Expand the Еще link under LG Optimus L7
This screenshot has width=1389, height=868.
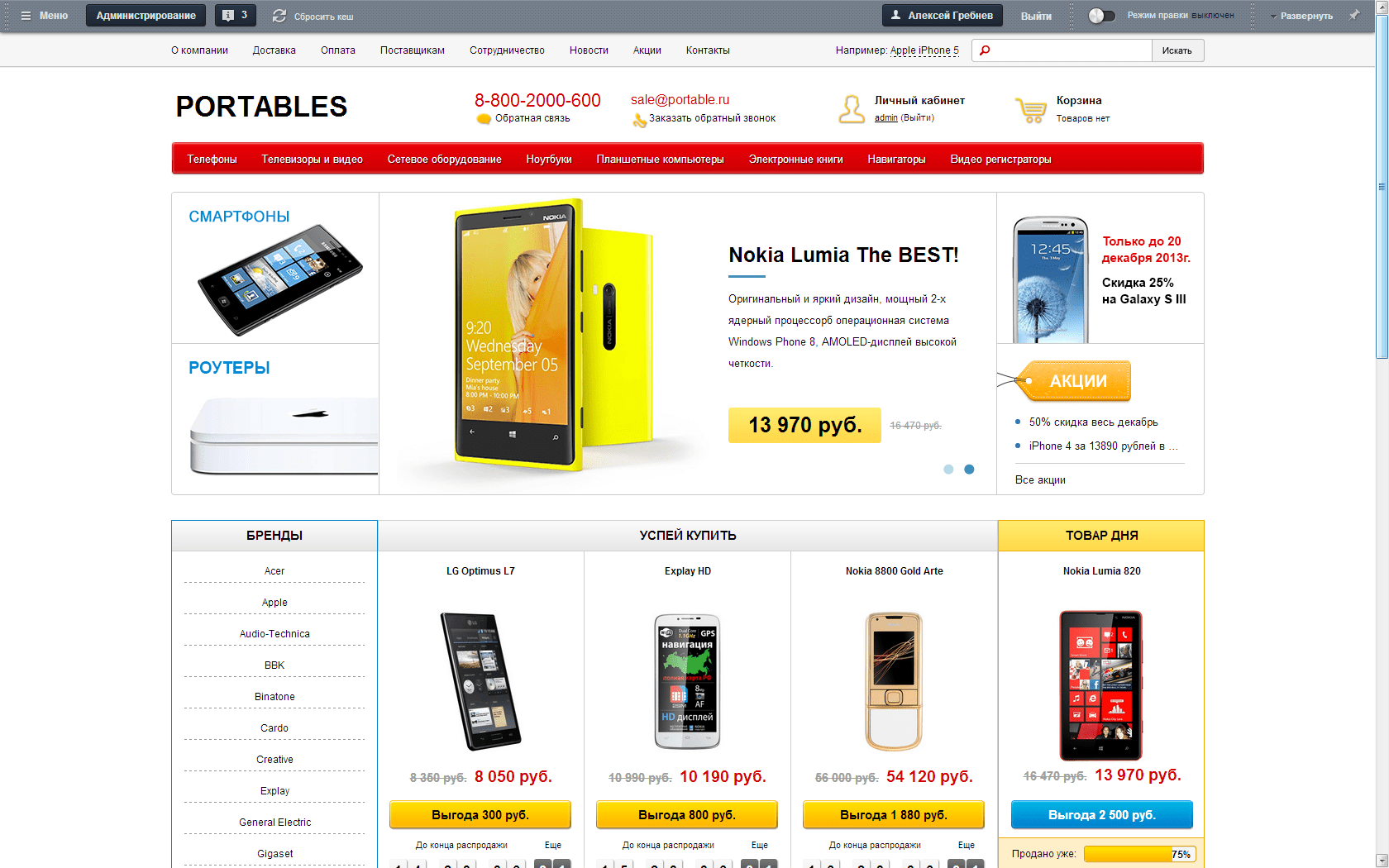(x=553, y=845)
